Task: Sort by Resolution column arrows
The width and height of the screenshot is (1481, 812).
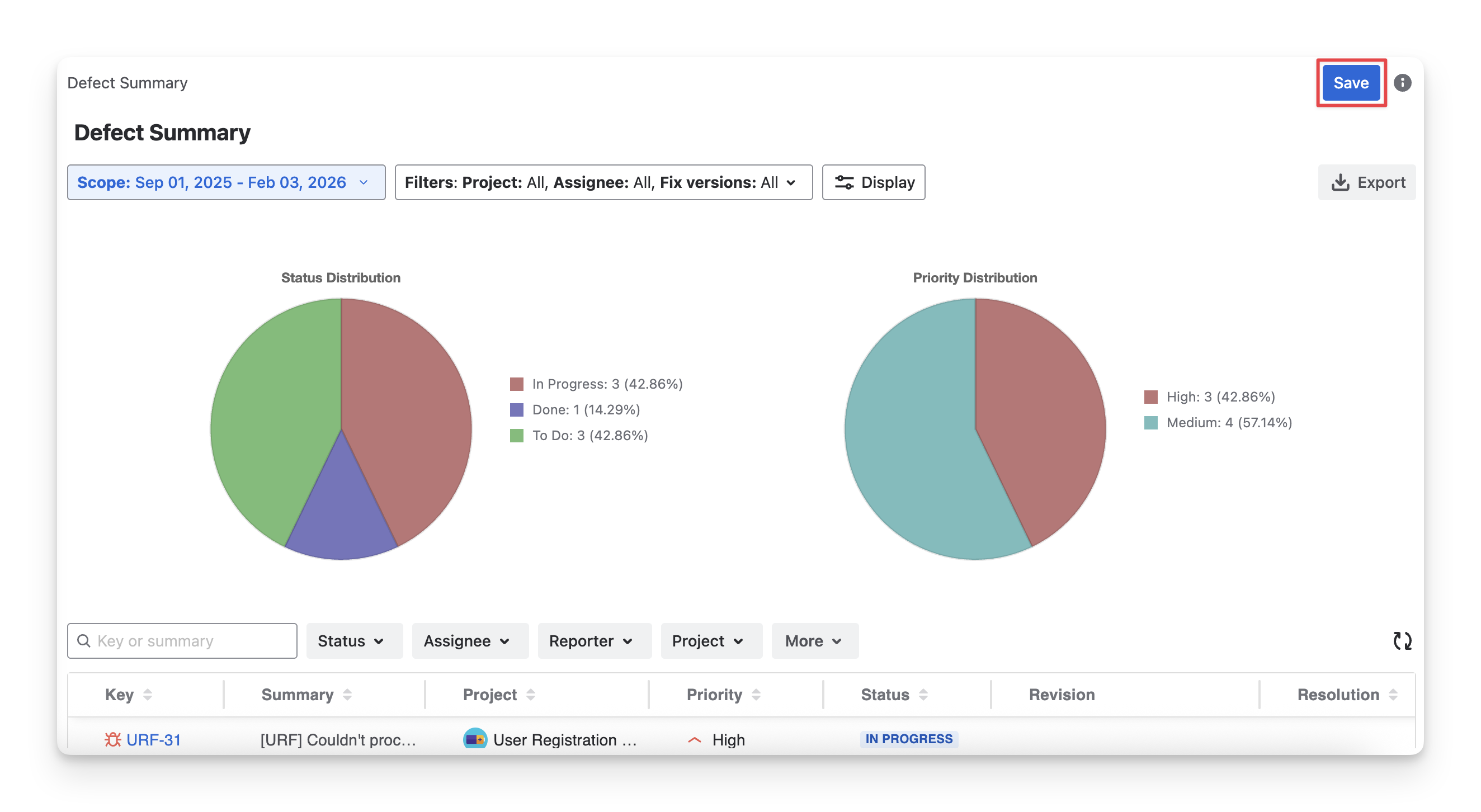Action: pos(1393,695)
